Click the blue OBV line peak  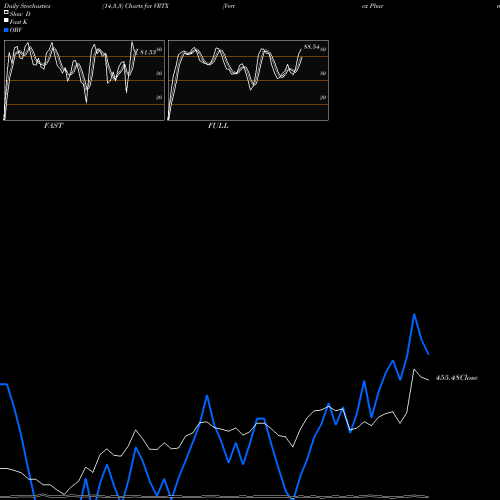(x=414, y=314)
